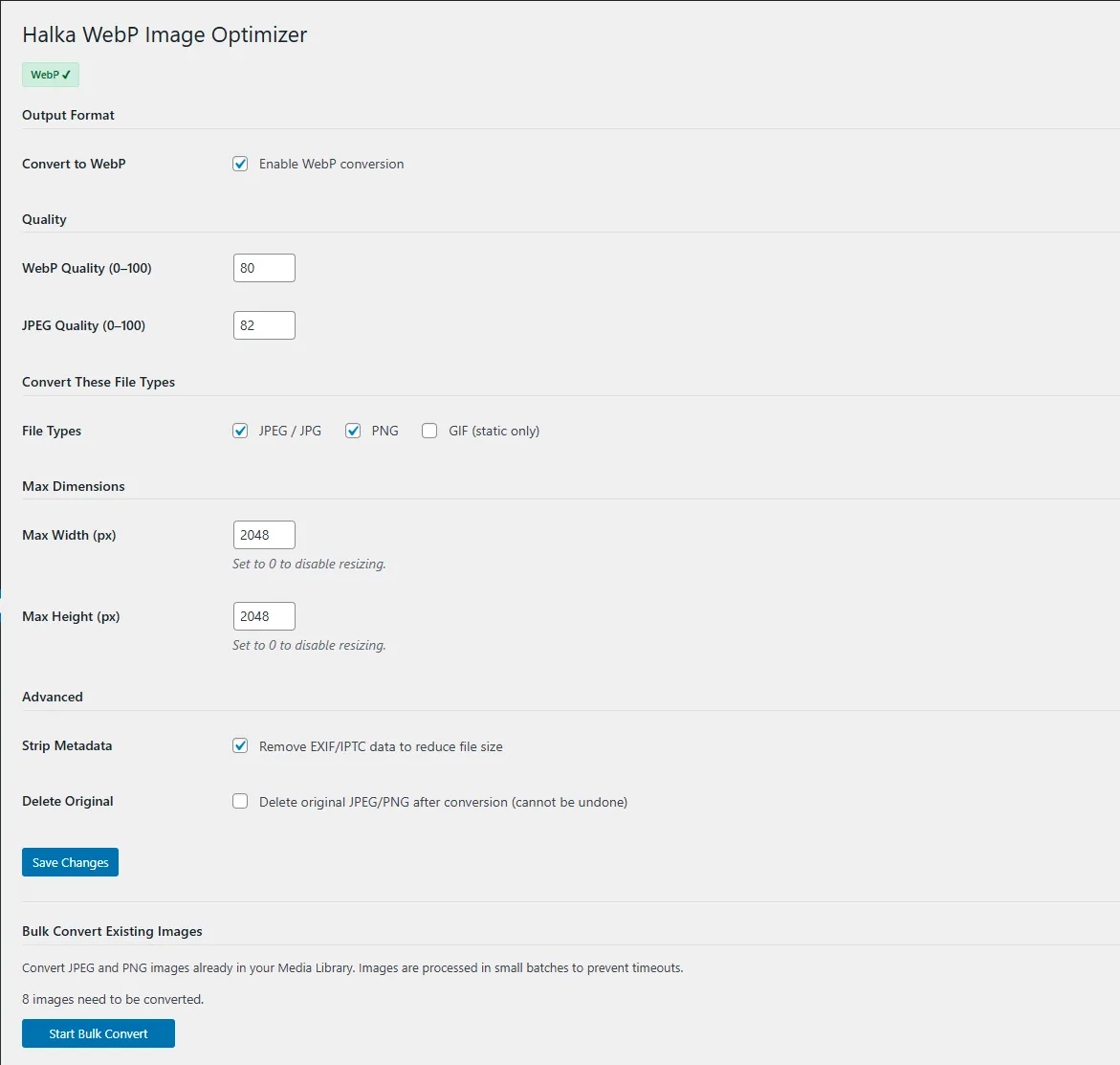Toggle Remove EXIF/IPTC data checkbox
The height and width of the screenshot is (1065, 1120).
tap(240, 745)
